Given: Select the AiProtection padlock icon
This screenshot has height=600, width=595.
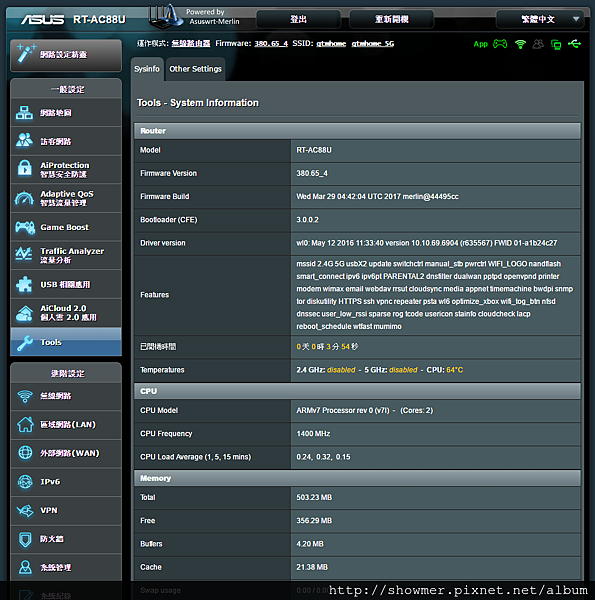Looking at the screenshot, I should click(x=24, y=168).
